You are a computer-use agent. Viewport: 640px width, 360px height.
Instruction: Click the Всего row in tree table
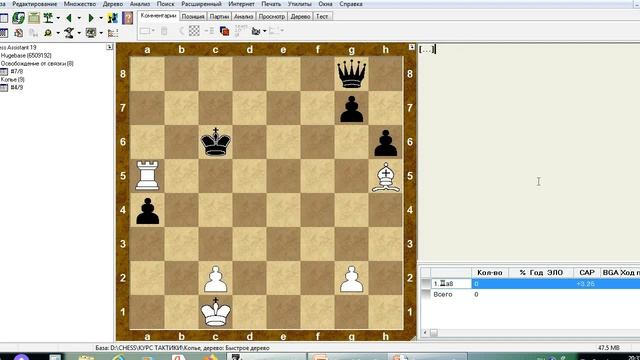(443, 294)
